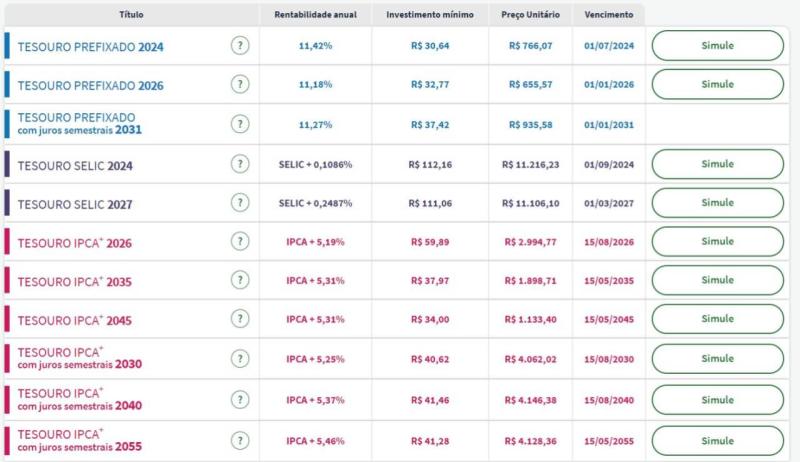The image size is (800, 462).
Task: Select the Vencimento column header
Action: [609, 15]
